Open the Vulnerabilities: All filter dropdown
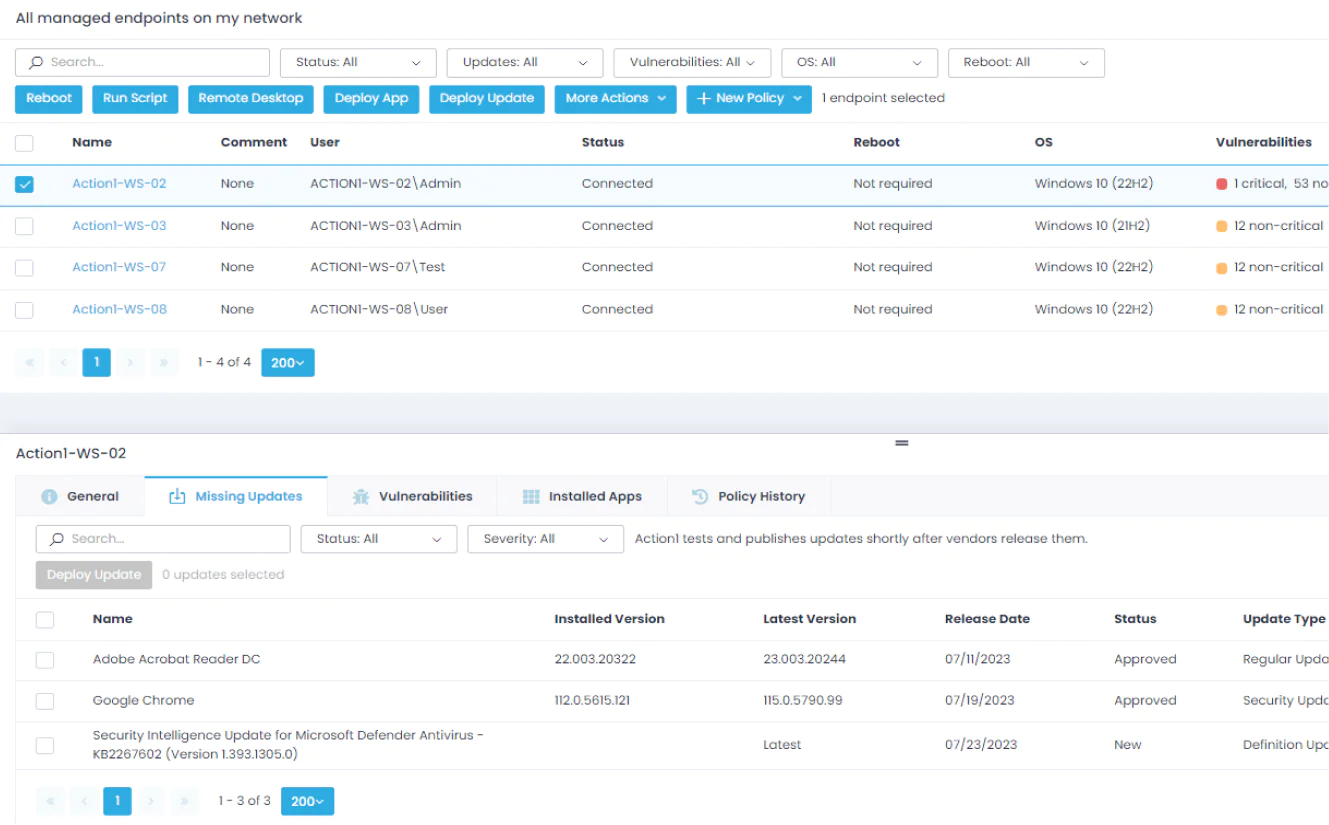Screen dimensions: 1329x825 [x=692, y=62]
